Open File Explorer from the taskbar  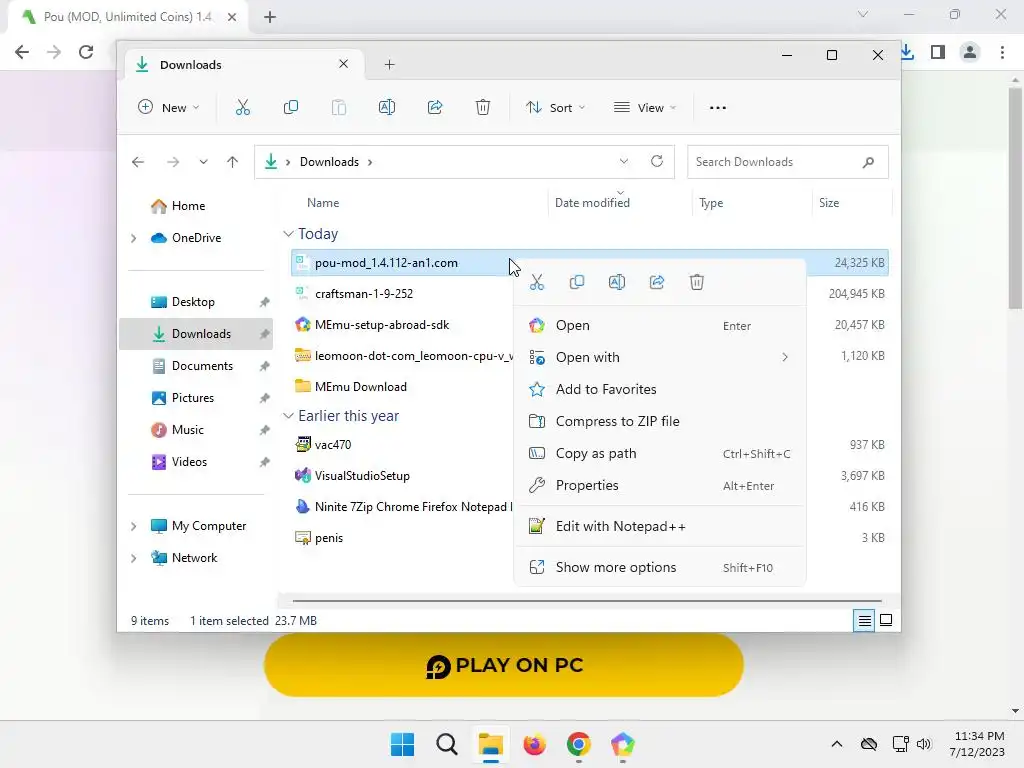pyautogui.click(x=490, y=744)
